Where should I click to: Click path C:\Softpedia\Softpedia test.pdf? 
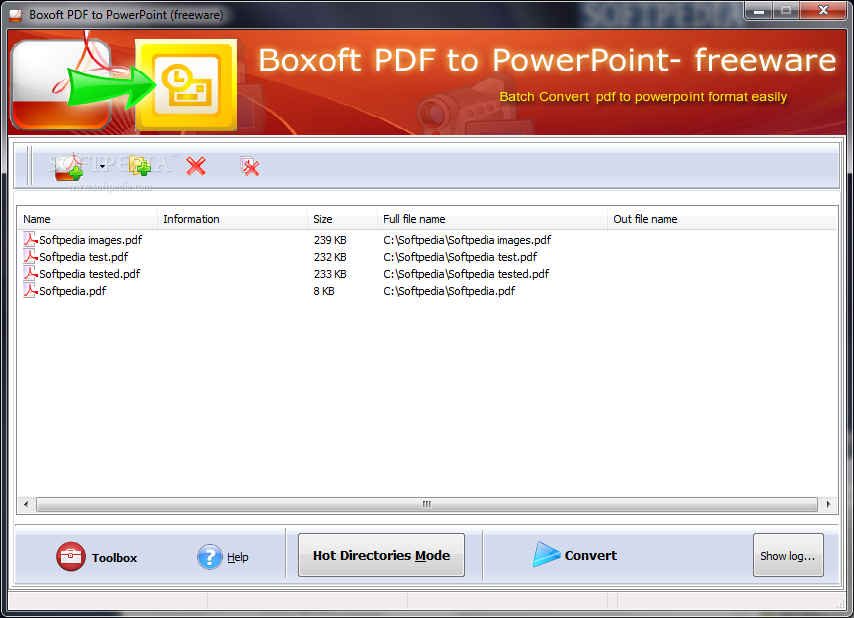click(460, 256)
